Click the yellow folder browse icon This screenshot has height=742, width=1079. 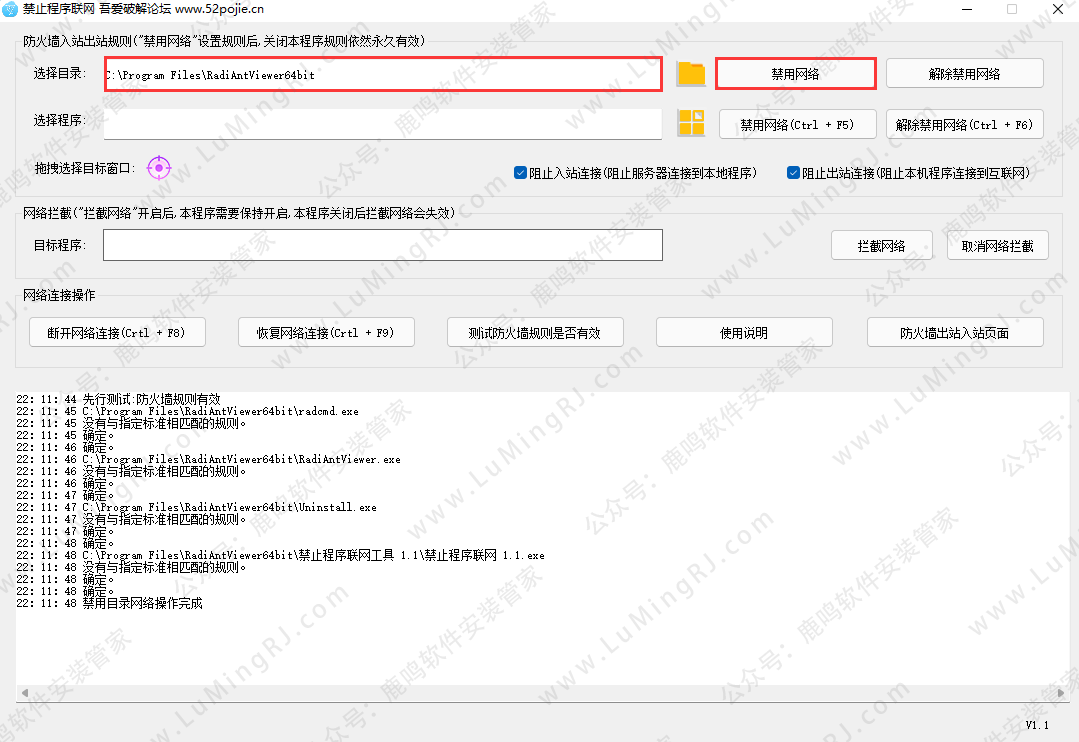(x=691, y=74)
